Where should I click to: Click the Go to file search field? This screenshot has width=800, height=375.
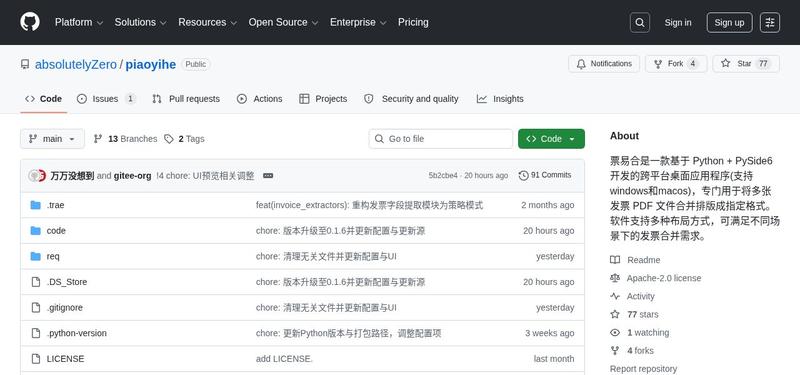point(441,139)
